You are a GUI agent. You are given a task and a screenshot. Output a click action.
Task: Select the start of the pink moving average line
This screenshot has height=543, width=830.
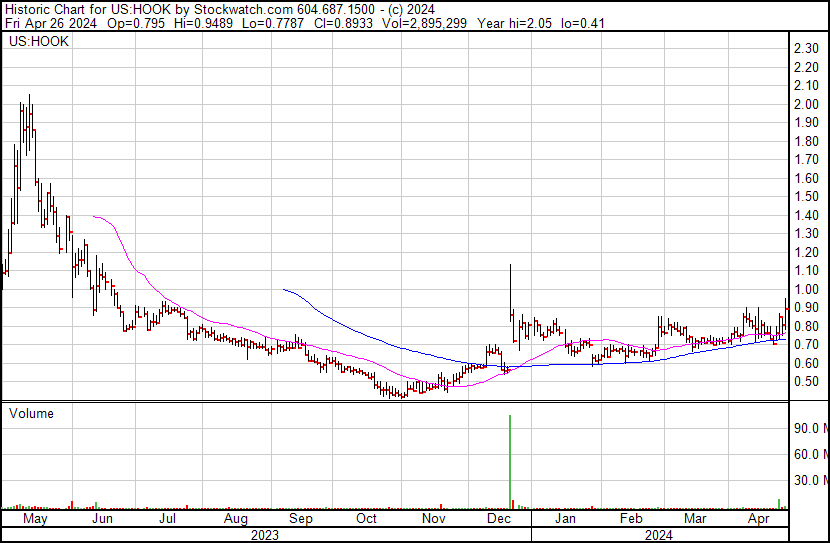[93, 216]
